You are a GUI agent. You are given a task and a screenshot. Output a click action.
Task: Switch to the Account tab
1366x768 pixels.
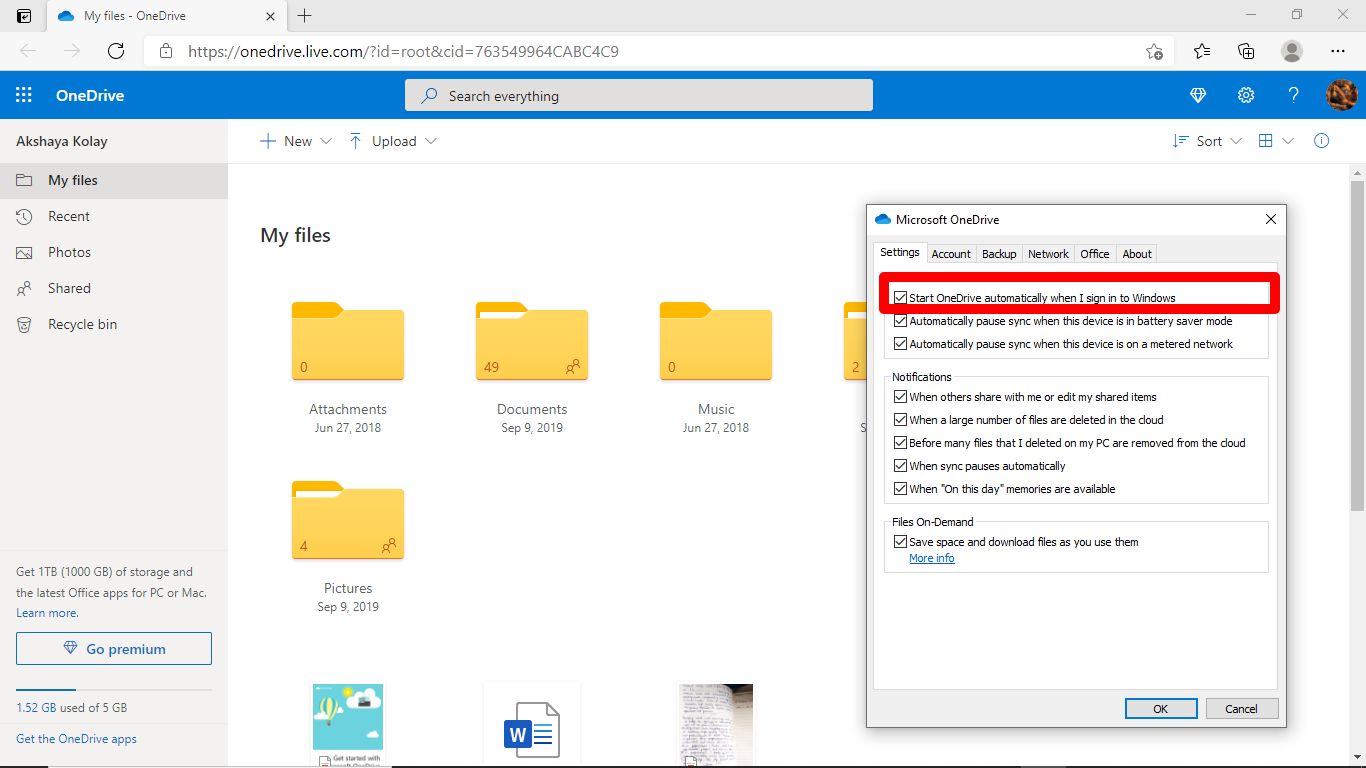pyautogui.click(x=951, y=254)
